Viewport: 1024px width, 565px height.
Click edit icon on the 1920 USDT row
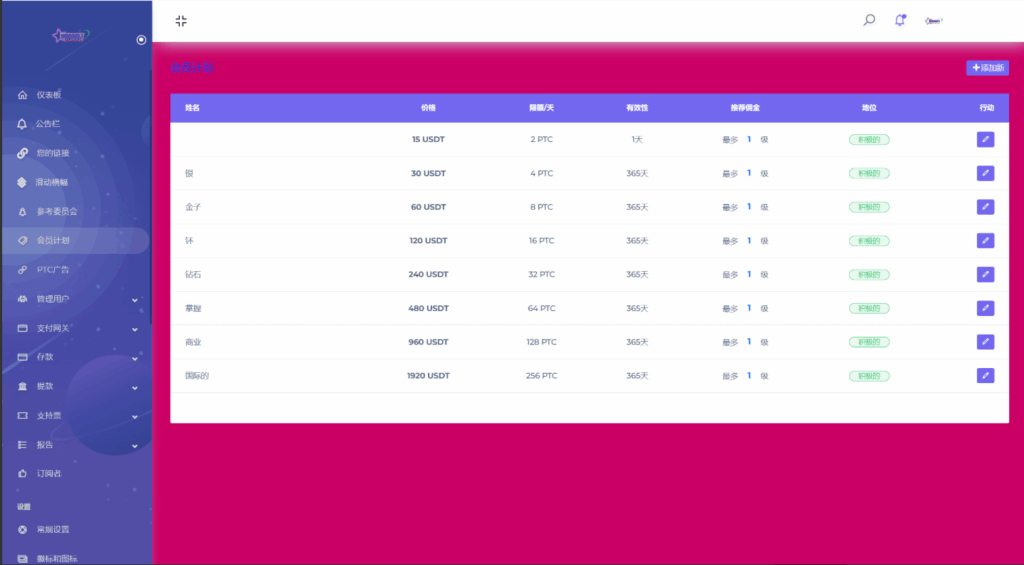tap(985, 375)
